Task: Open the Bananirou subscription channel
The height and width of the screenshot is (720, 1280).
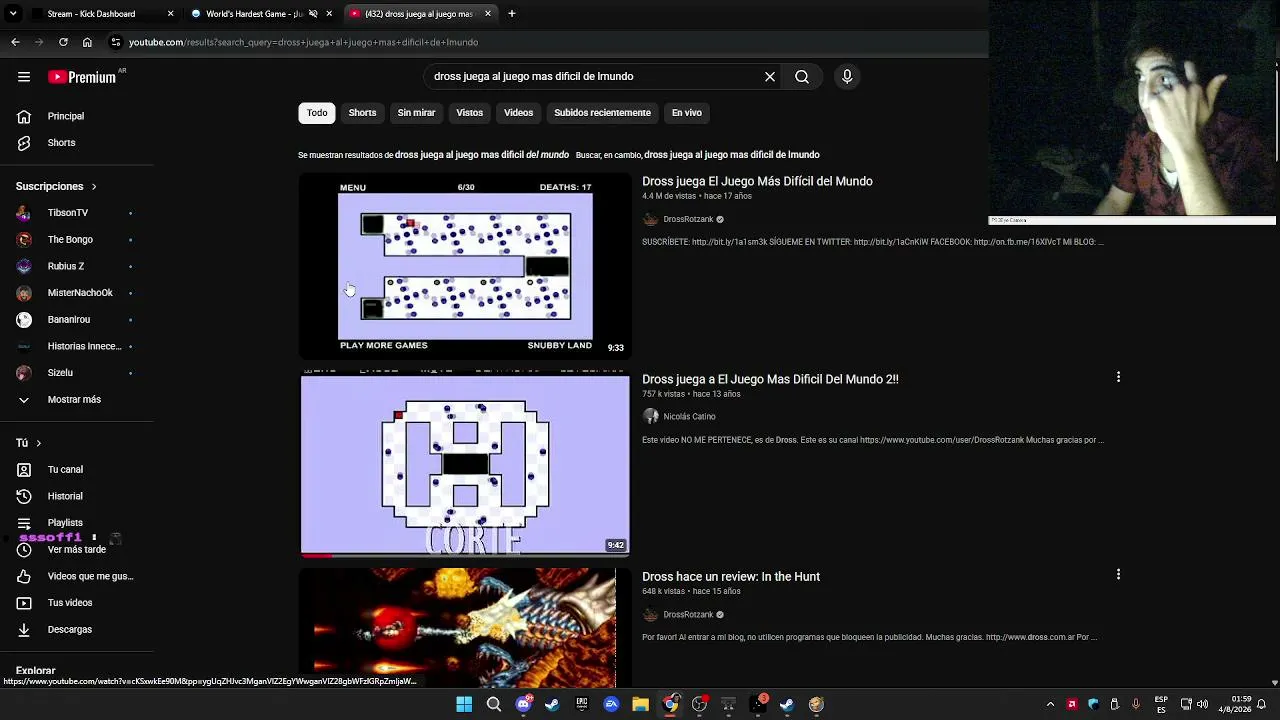Action: point(70,320)
